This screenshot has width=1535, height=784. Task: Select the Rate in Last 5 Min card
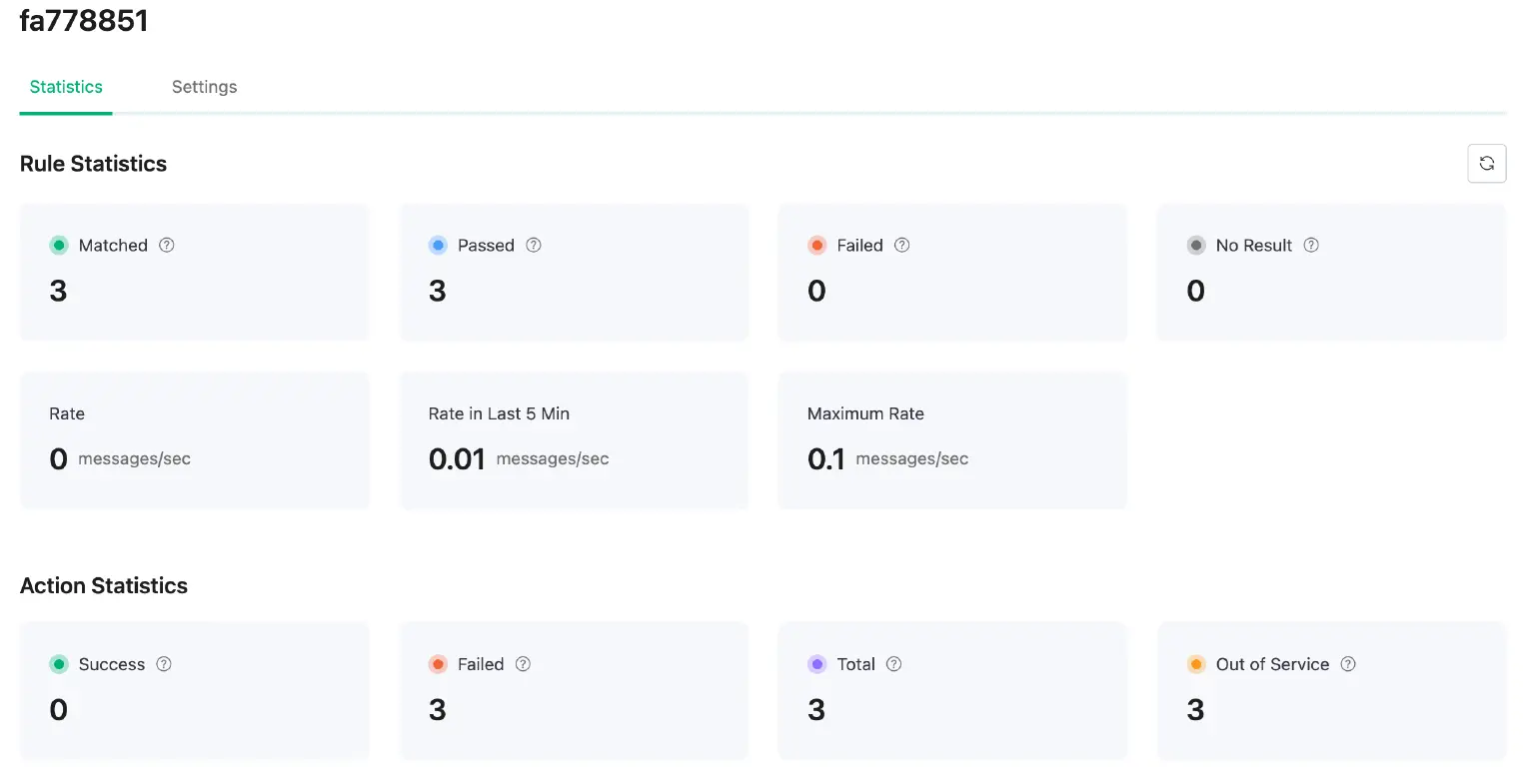click(574, 439)
